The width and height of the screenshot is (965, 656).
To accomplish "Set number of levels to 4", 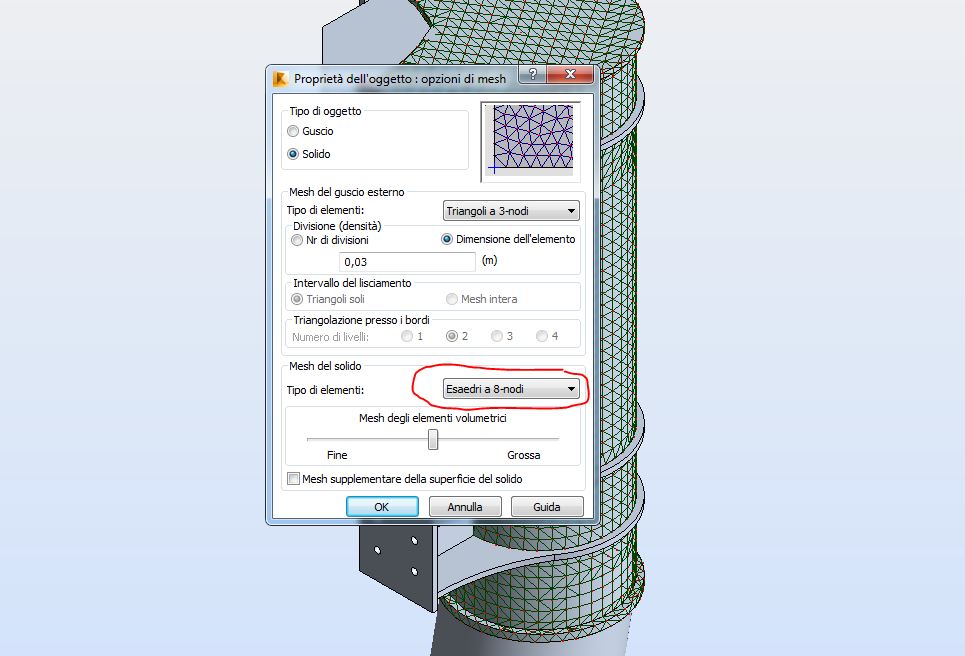I will click(542, 336).
